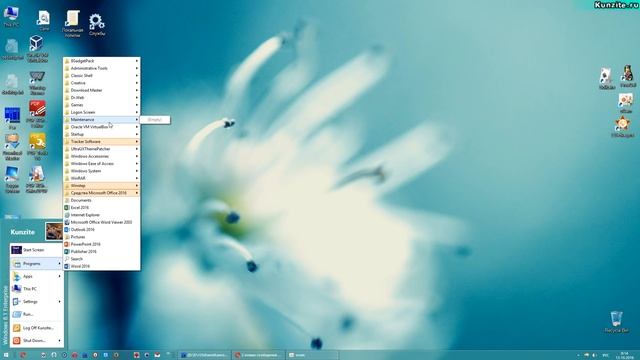Expand the WinRAR submenu arrow

(137, 178)
